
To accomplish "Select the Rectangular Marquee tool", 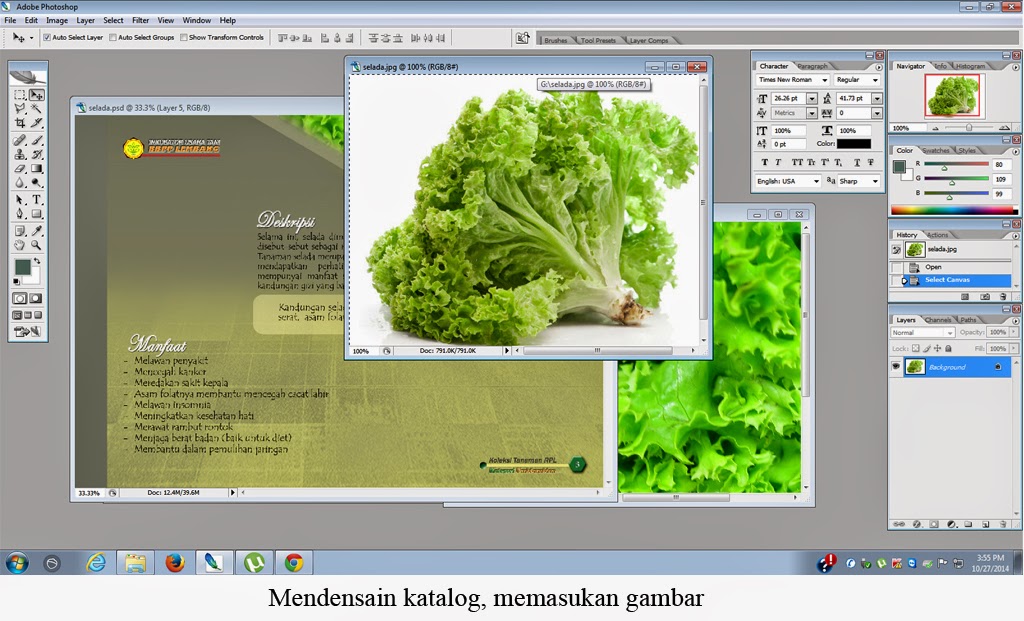I will coord(20,95).
